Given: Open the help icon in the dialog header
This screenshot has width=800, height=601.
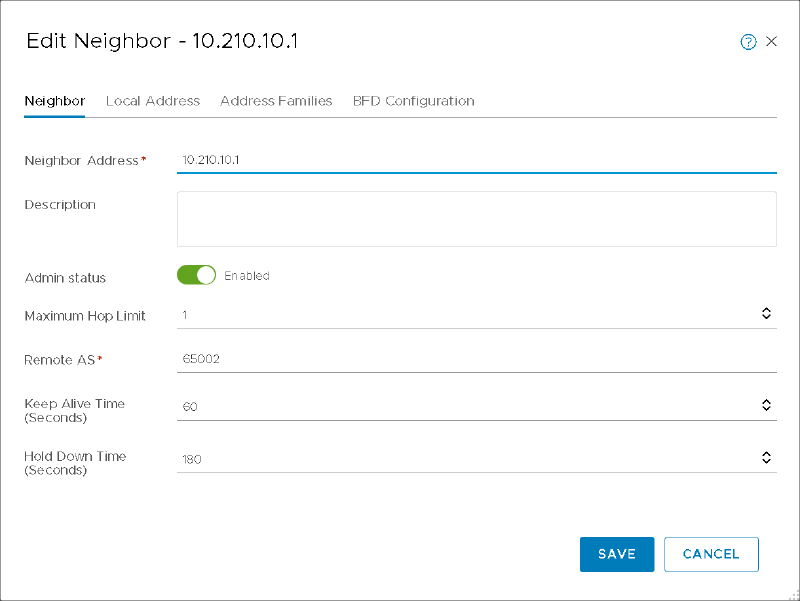Looking at the screenshot, I should [748, 41].
